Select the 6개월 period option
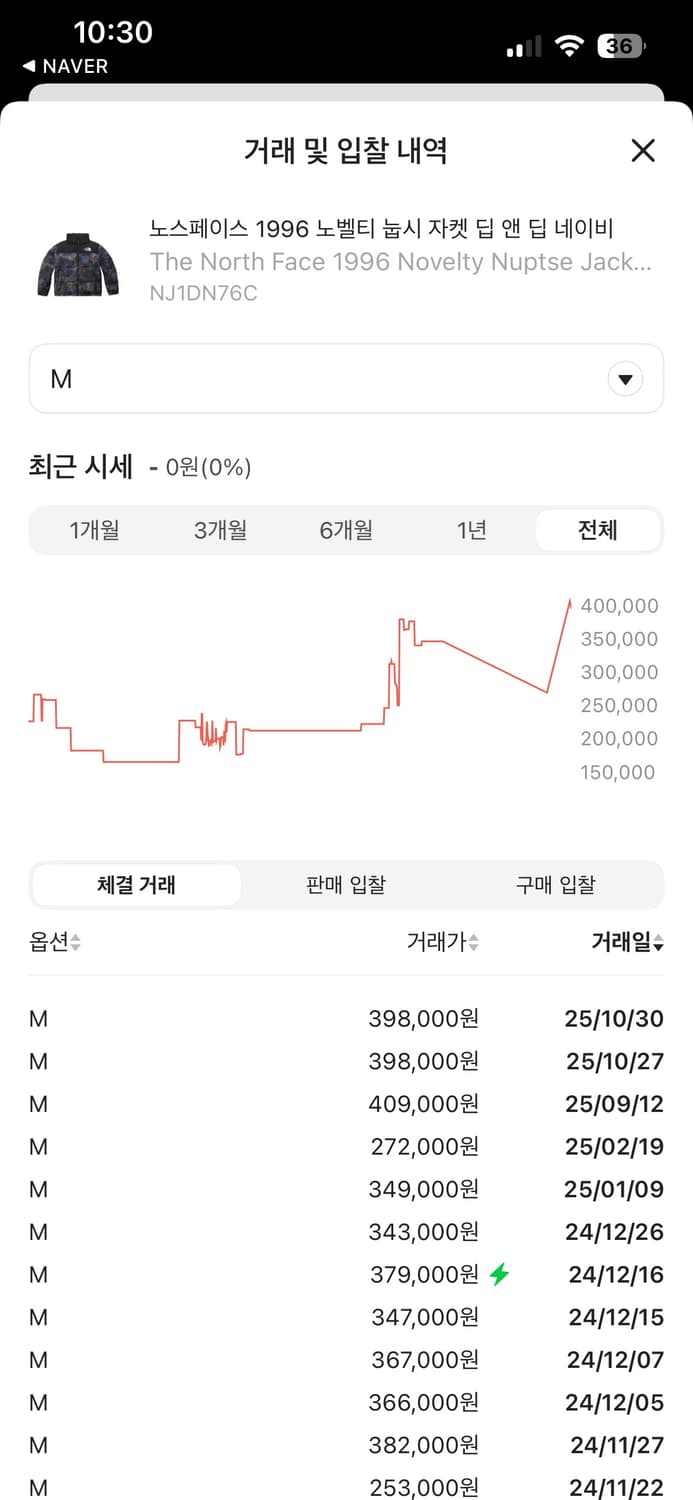 coord(346,530)
